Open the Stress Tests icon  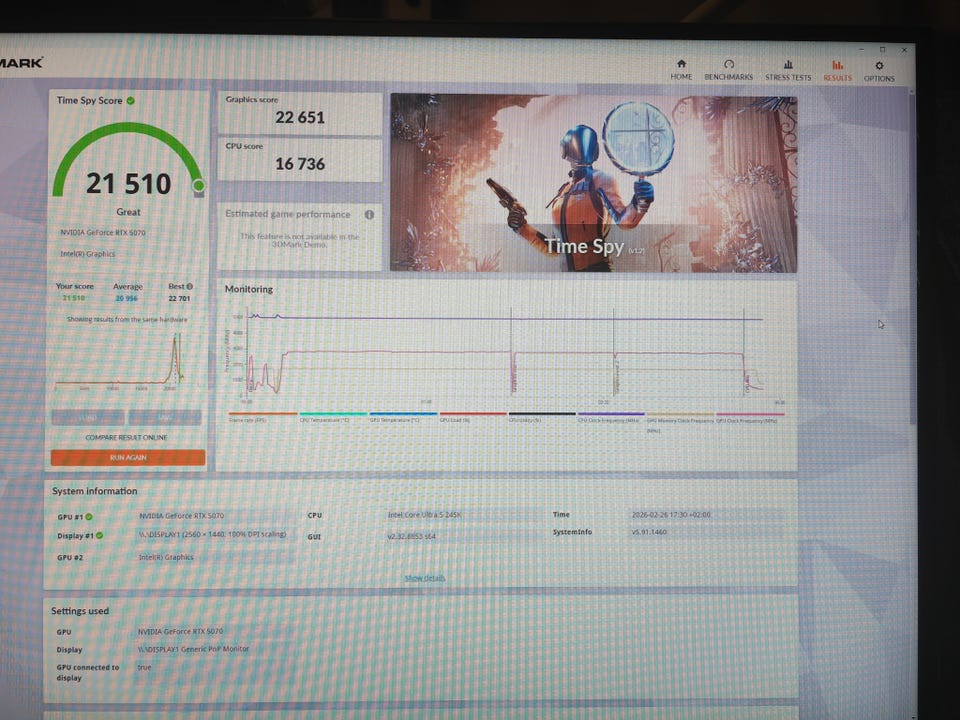point(788,64)
